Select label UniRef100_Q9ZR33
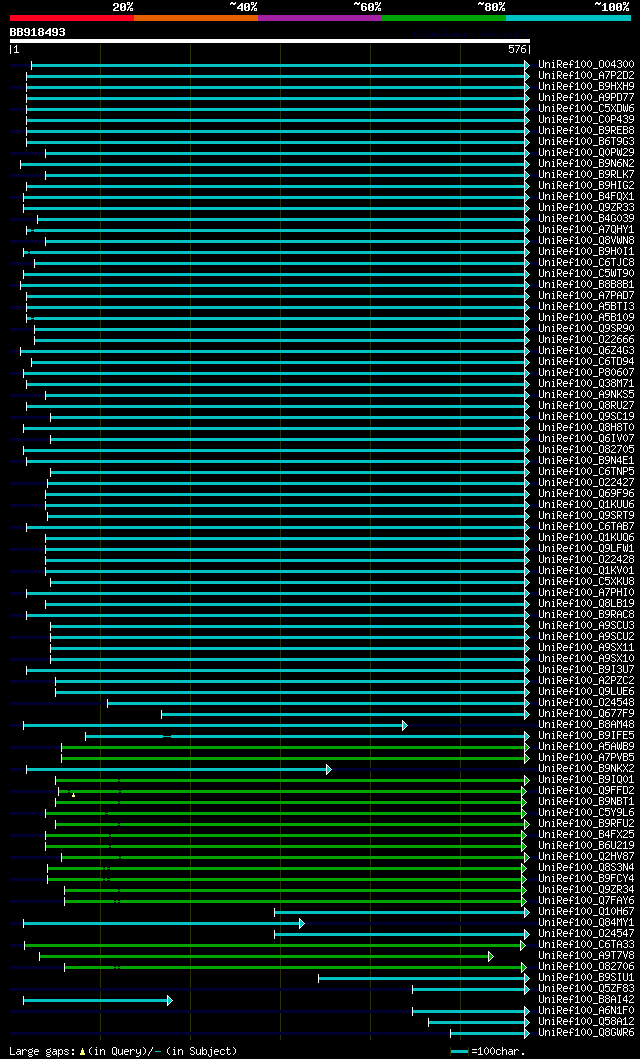This screenshot has width=640, height=1059. pyautogui.click(x=586, y=207)
